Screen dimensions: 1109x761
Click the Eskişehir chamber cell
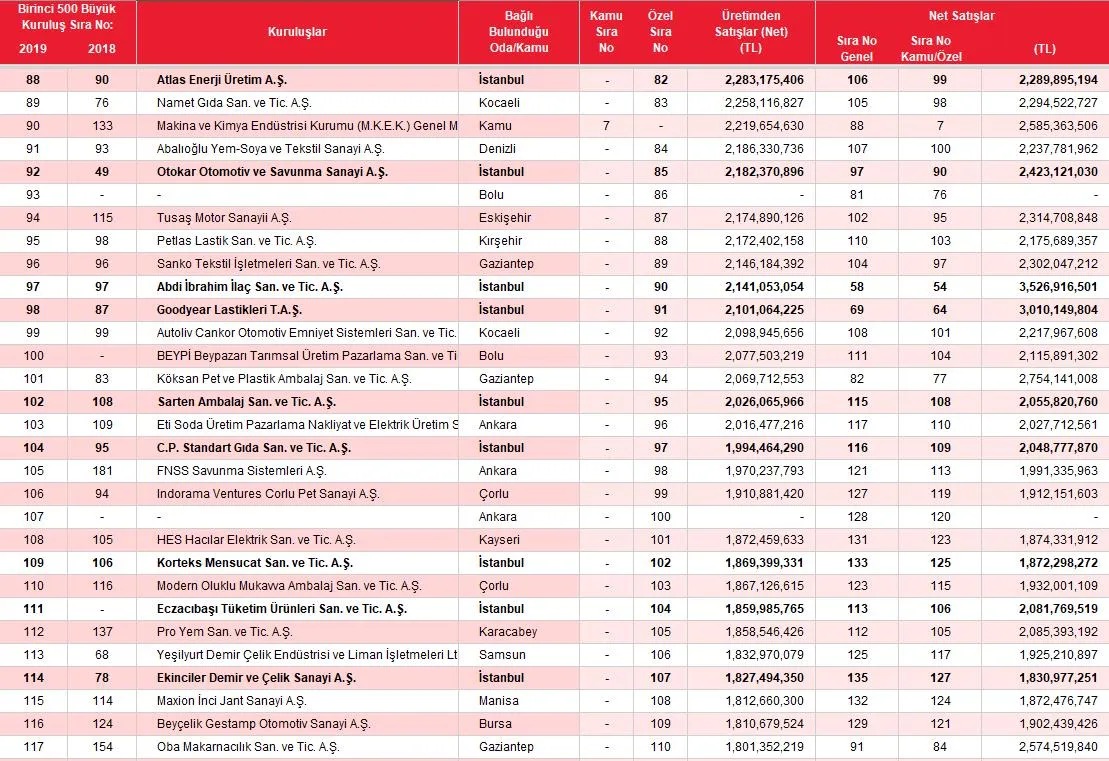pyautogui.click(x=504, y=218)
